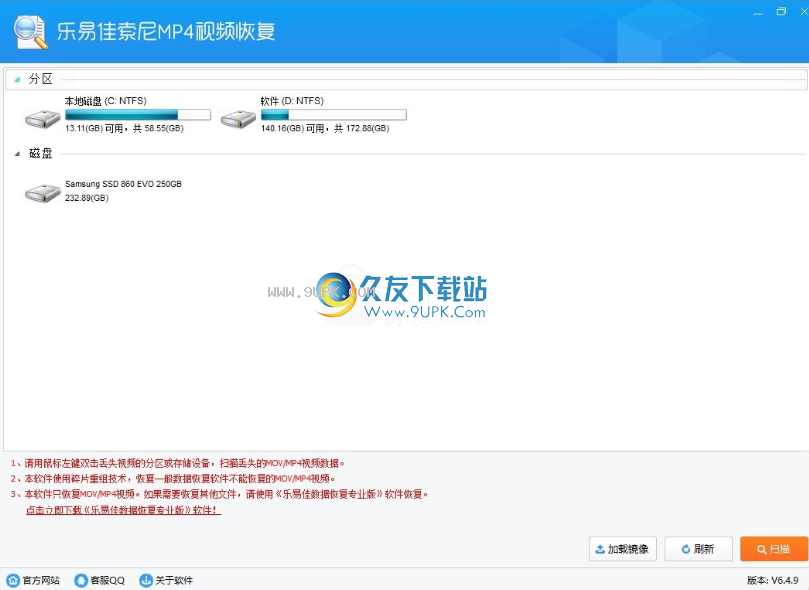This screenshot has width=809, height=590.
Task: Select the D: drive icon
Action: click(238, 119)
